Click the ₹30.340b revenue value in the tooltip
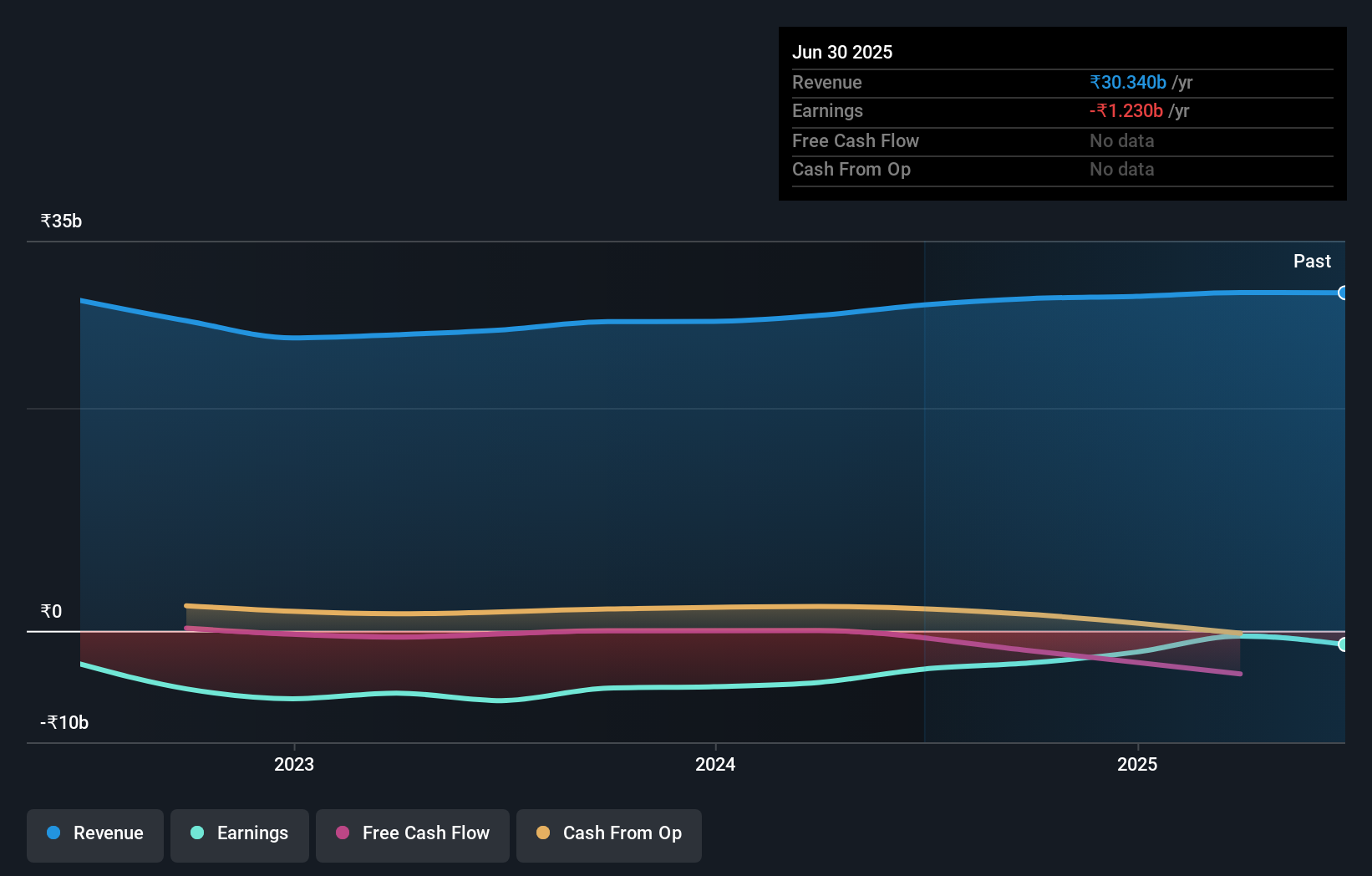1372x876 pixels. tap(1128, 82)
